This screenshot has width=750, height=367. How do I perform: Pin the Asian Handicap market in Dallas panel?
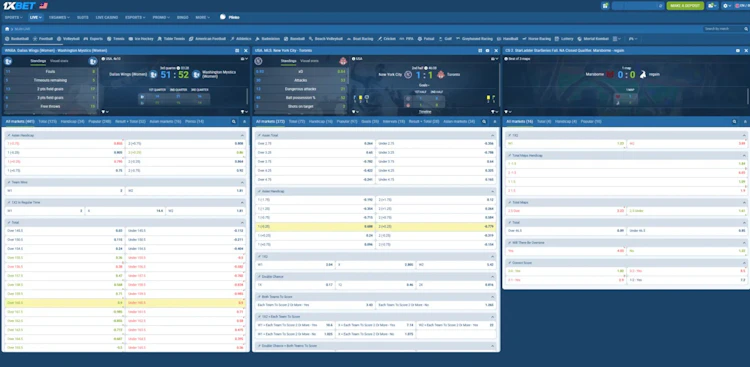pos(8,135)
